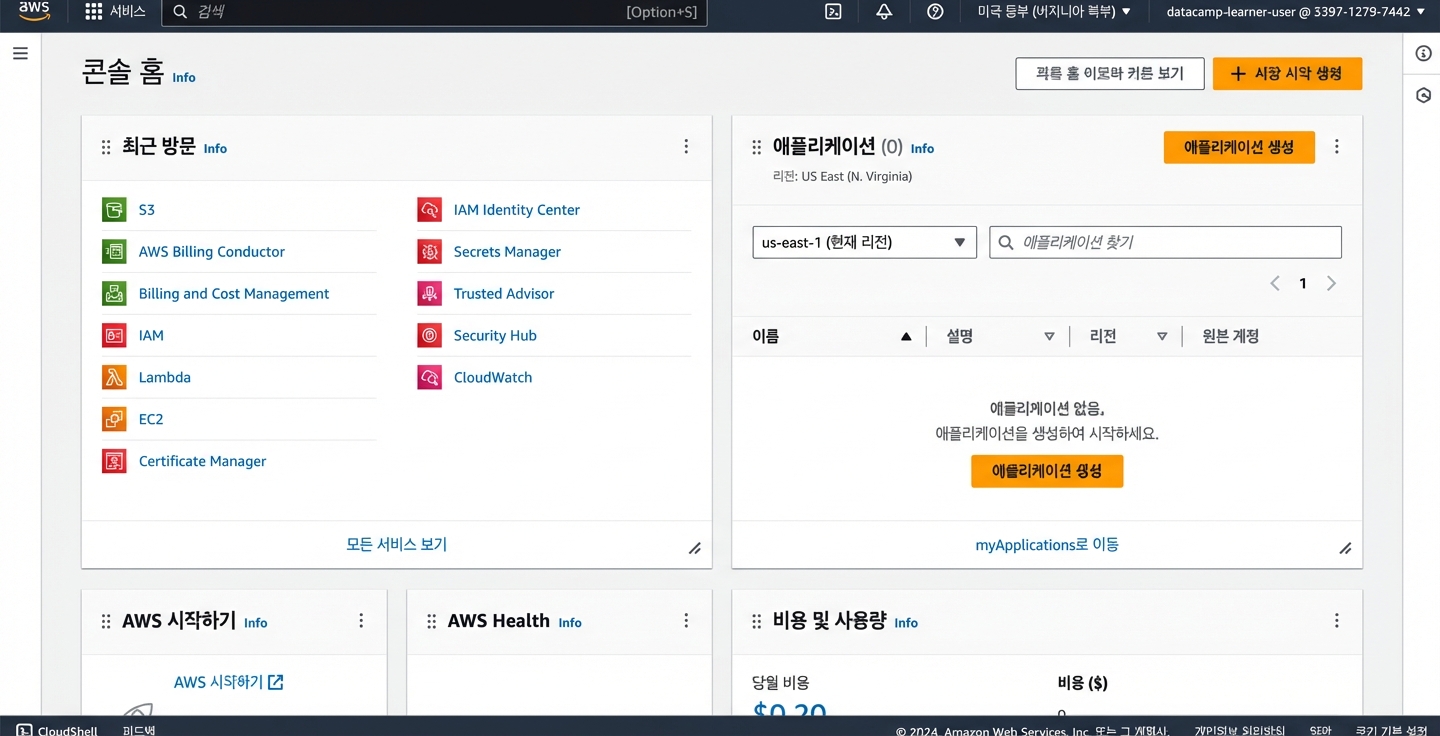Click the resize handle of 애플리케이션 widget
Viewport: 1440px width, 736px height.
coord(1346,548)
